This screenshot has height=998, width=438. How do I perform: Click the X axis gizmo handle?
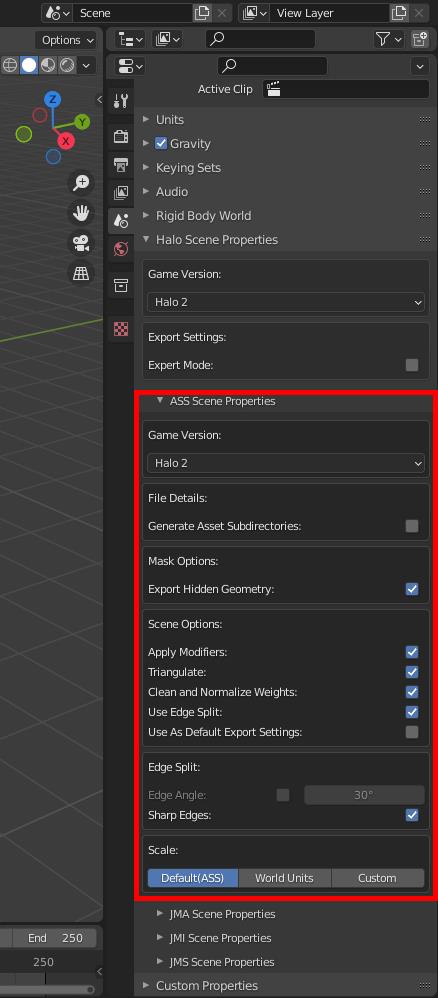pyautogui.click(x=66, y=141)
